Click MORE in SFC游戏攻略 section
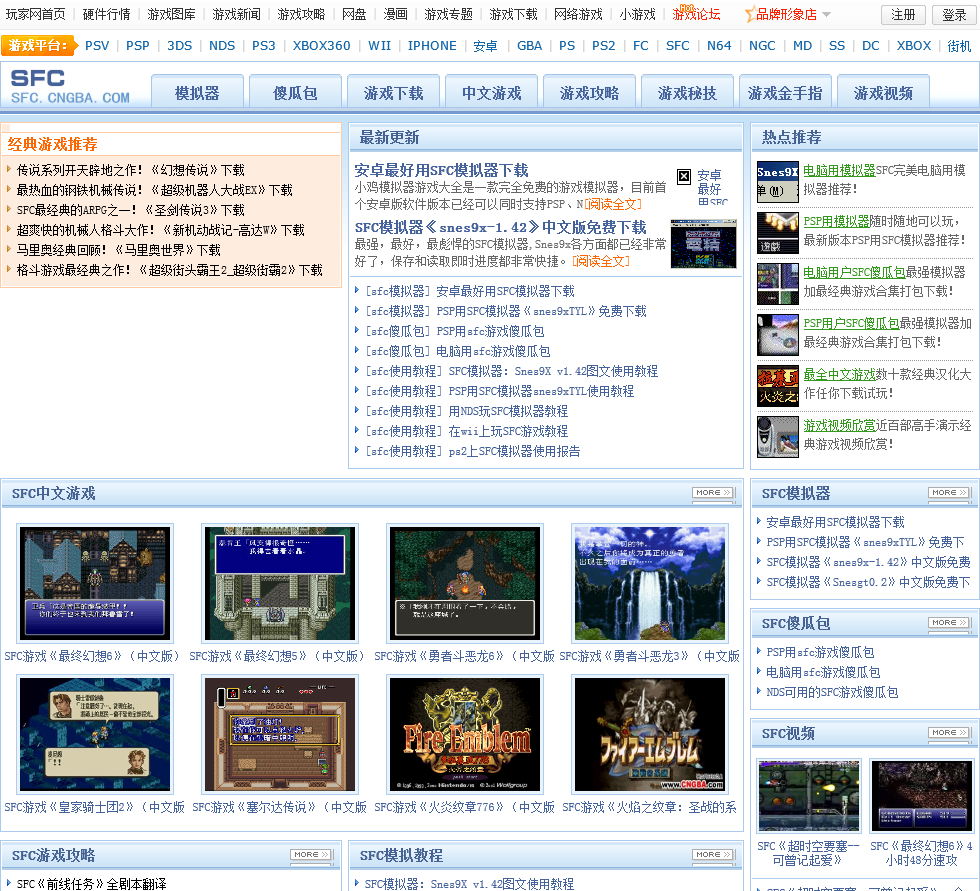980x891 pixels. point(311,855)
